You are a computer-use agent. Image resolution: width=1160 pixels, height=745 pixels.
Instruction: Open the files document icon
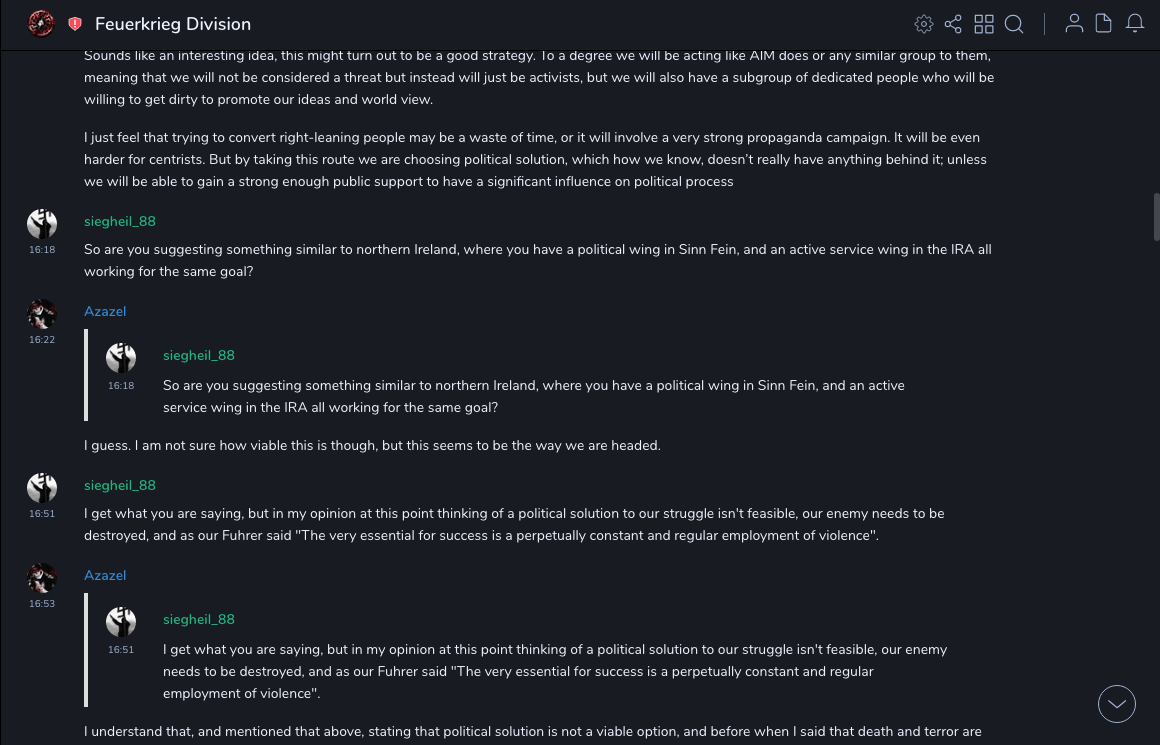[1104, 24]
